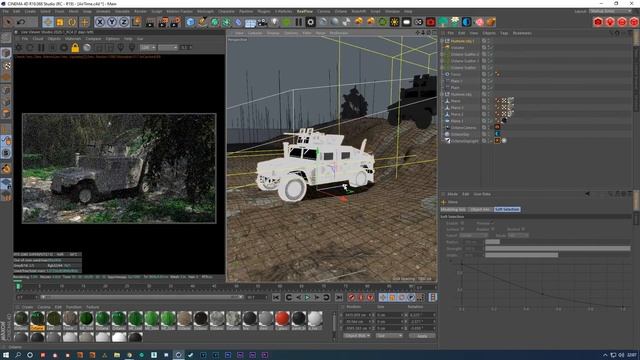The width and height of the screenshot is (640, 360).
Task: Select the Move tool in top toolbar
Action: click(x=48, y=22)
